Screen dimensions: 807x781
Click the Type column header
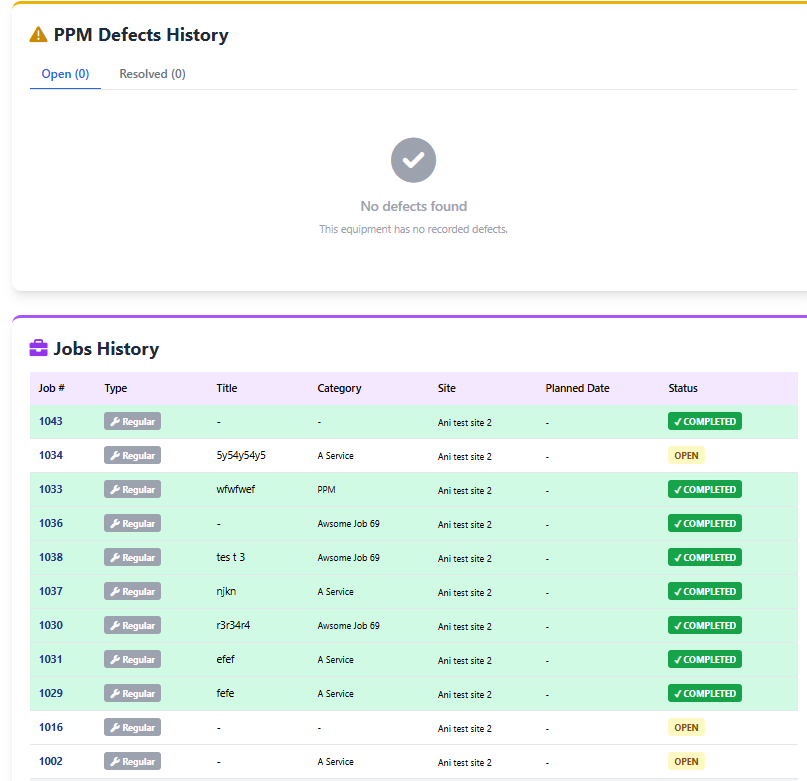click(x=116, y=388)
